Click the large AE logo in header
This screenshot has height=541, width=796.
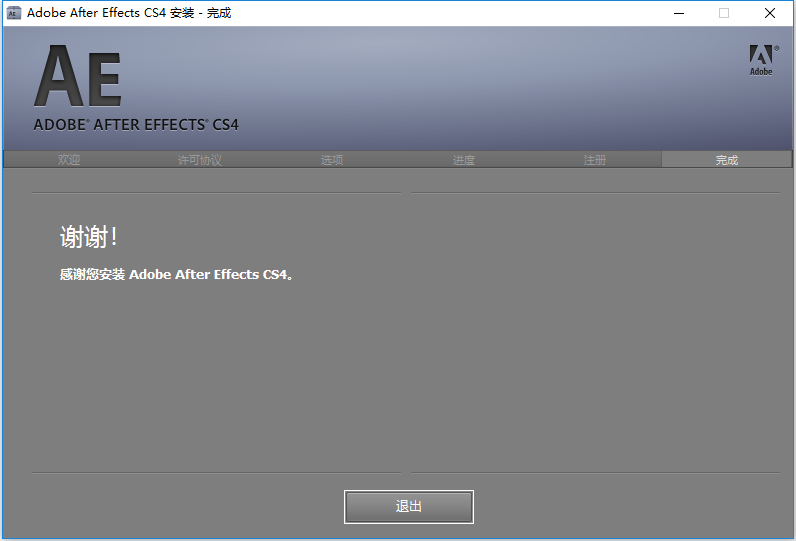point(78,76)
